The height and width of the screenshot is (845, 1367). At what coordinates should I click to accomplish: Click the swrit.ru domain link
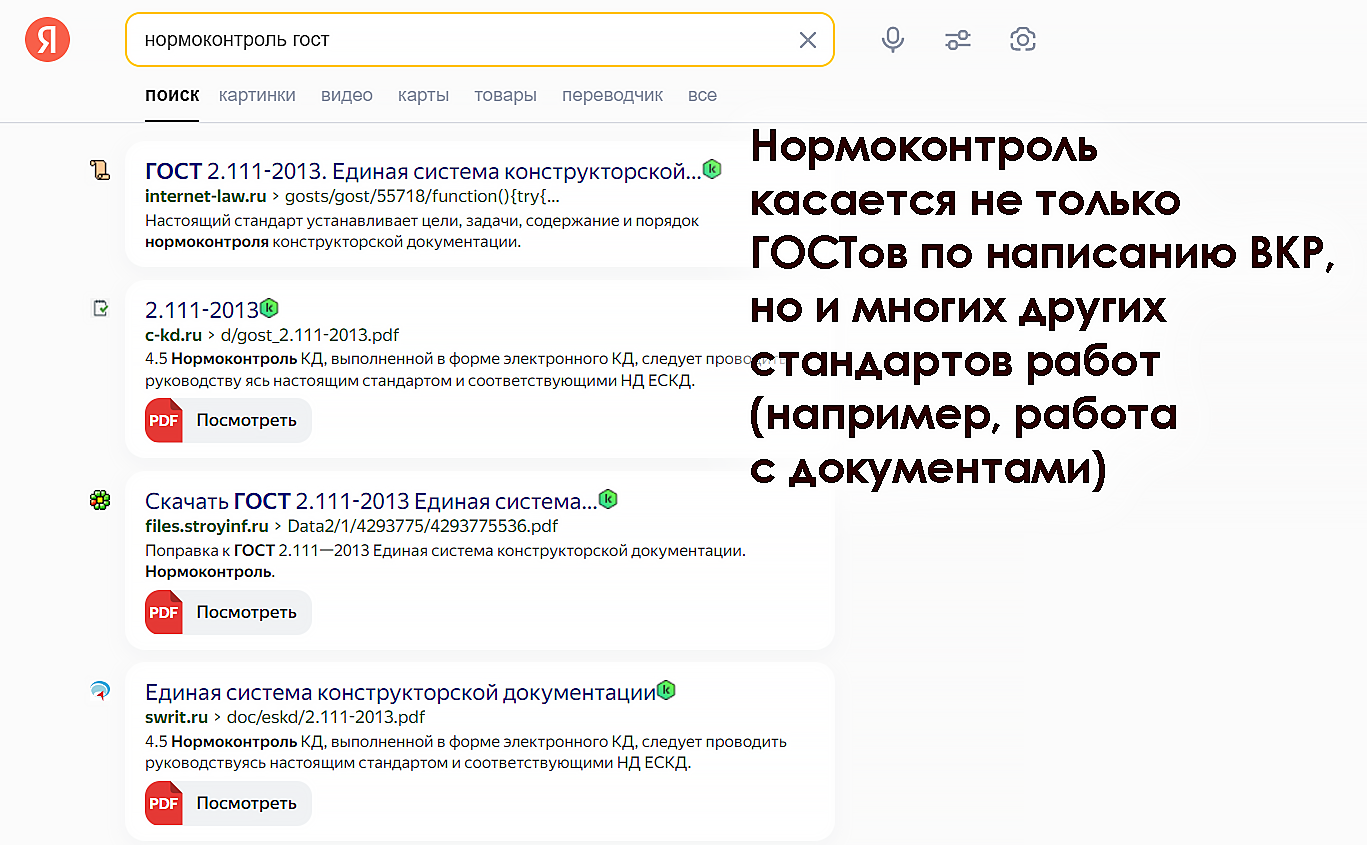(x=177, y=717)
